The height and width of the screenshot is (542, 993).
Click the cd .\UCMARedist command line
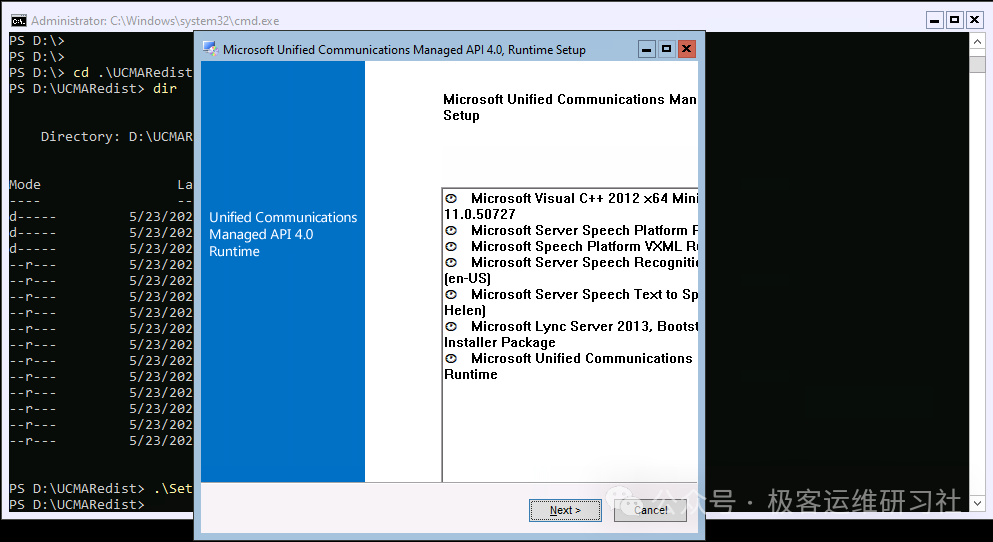pos(101,73)
